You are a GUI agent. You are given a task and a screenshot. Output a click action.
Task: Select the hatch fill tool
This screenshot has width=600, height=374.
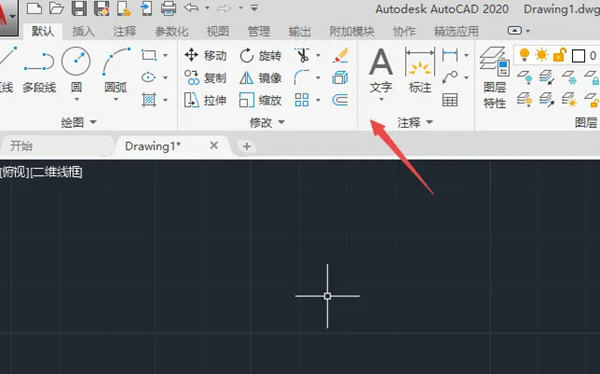click(149, 100)
